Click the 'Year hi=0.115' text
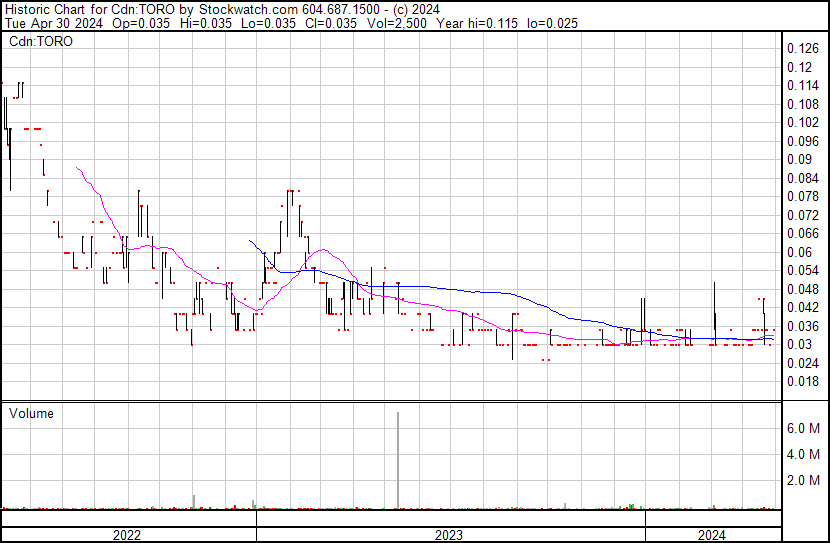Image resolution: width=830 pixels, height=543 pixels. point(477,23)
